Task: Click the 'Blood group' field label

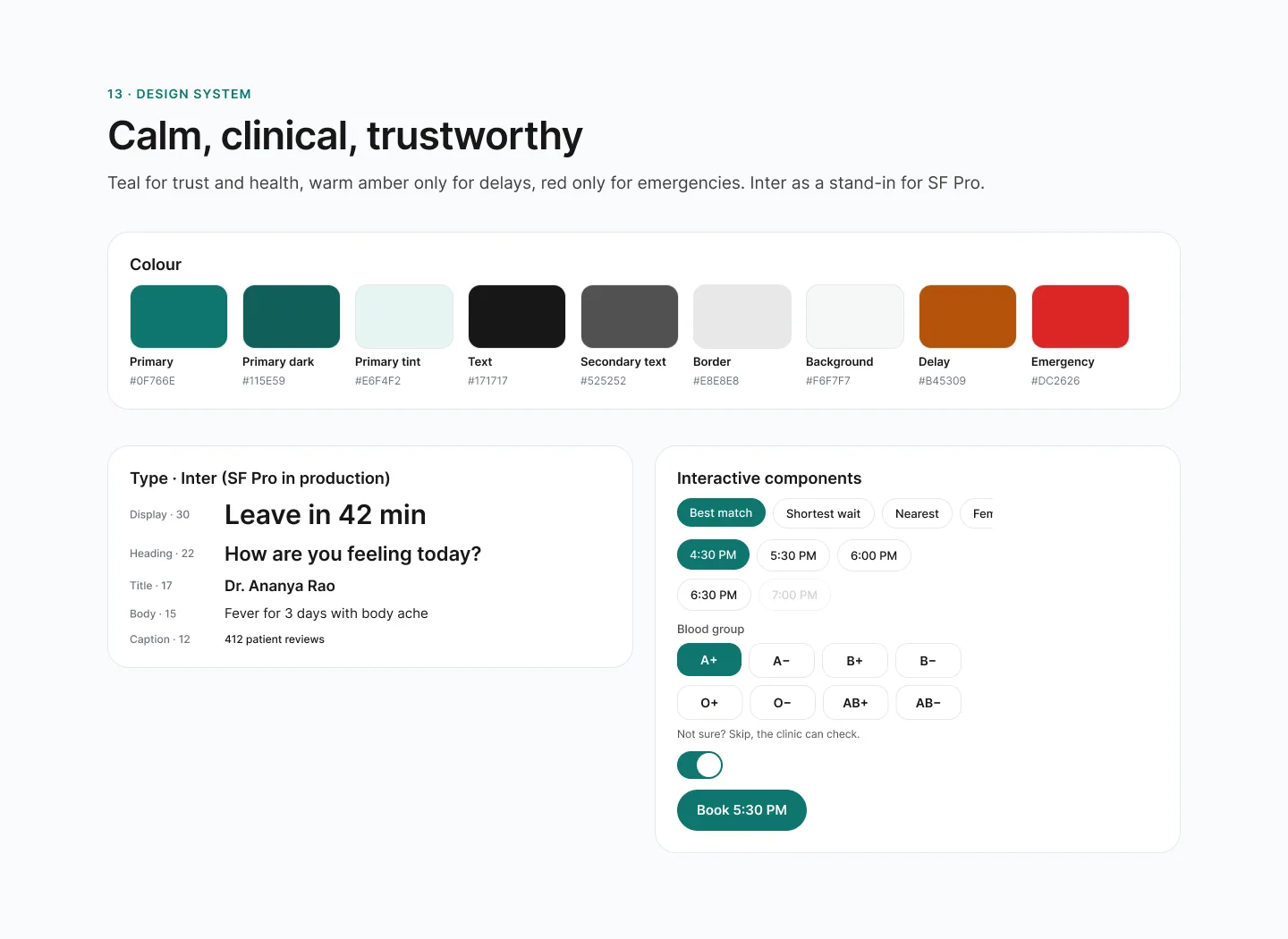Action: [x=710, y=630]
